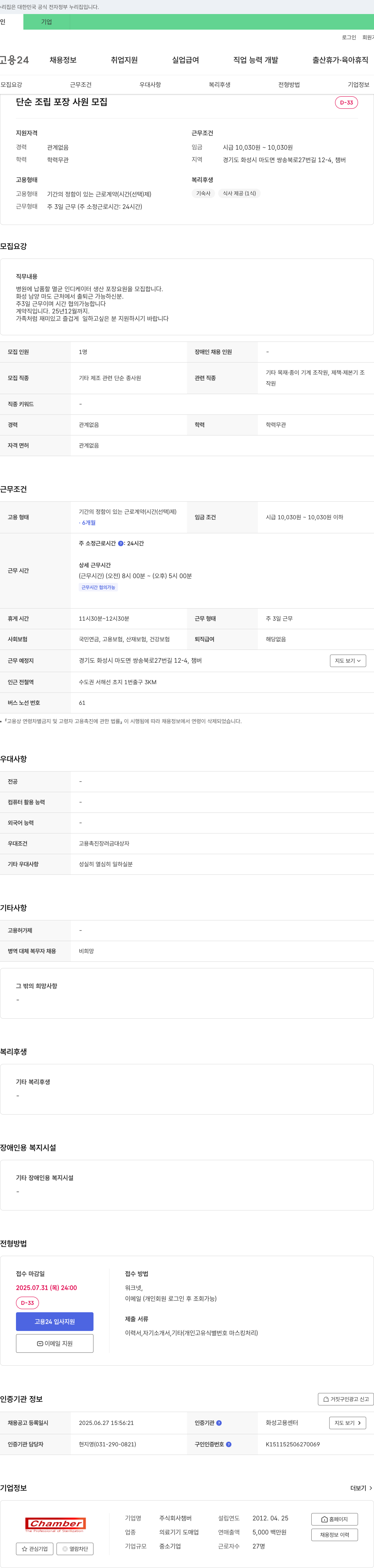Image resolution: width=374 pixels, height=1568 pixels.
Task: Jump to the 복리후생 section tab
Action: tap(220, 85)
